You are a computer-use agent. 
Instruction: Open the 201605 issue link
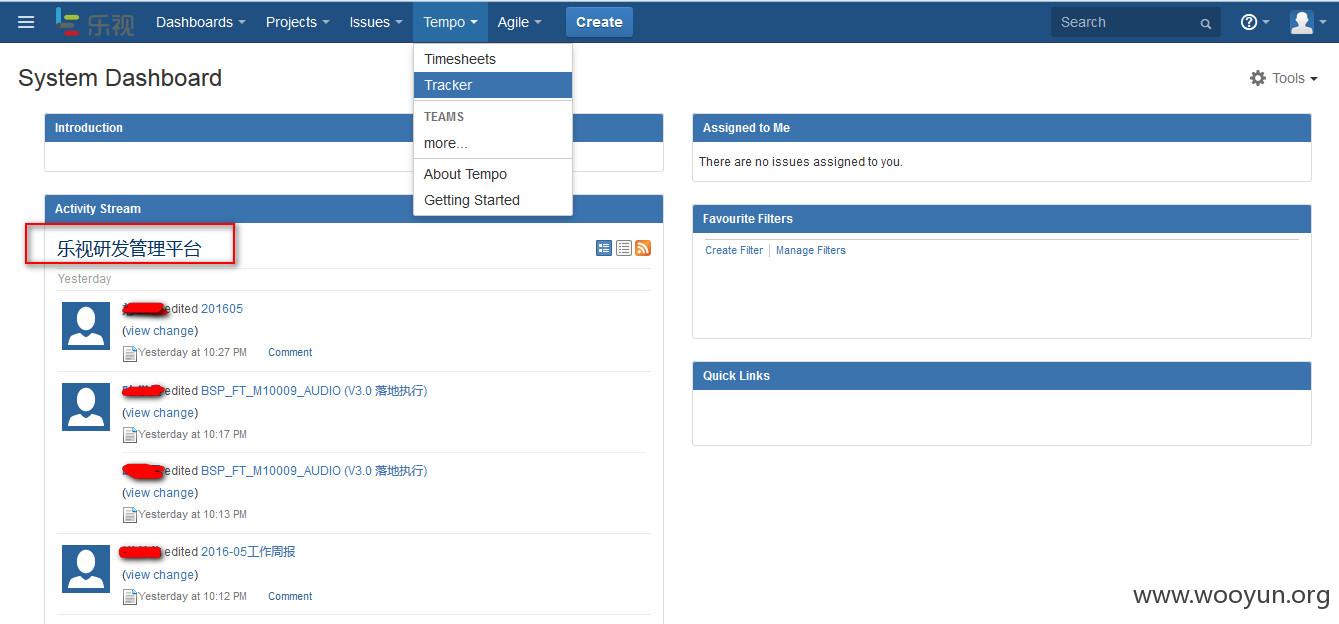pyautogui.click(x=222, y=309)
